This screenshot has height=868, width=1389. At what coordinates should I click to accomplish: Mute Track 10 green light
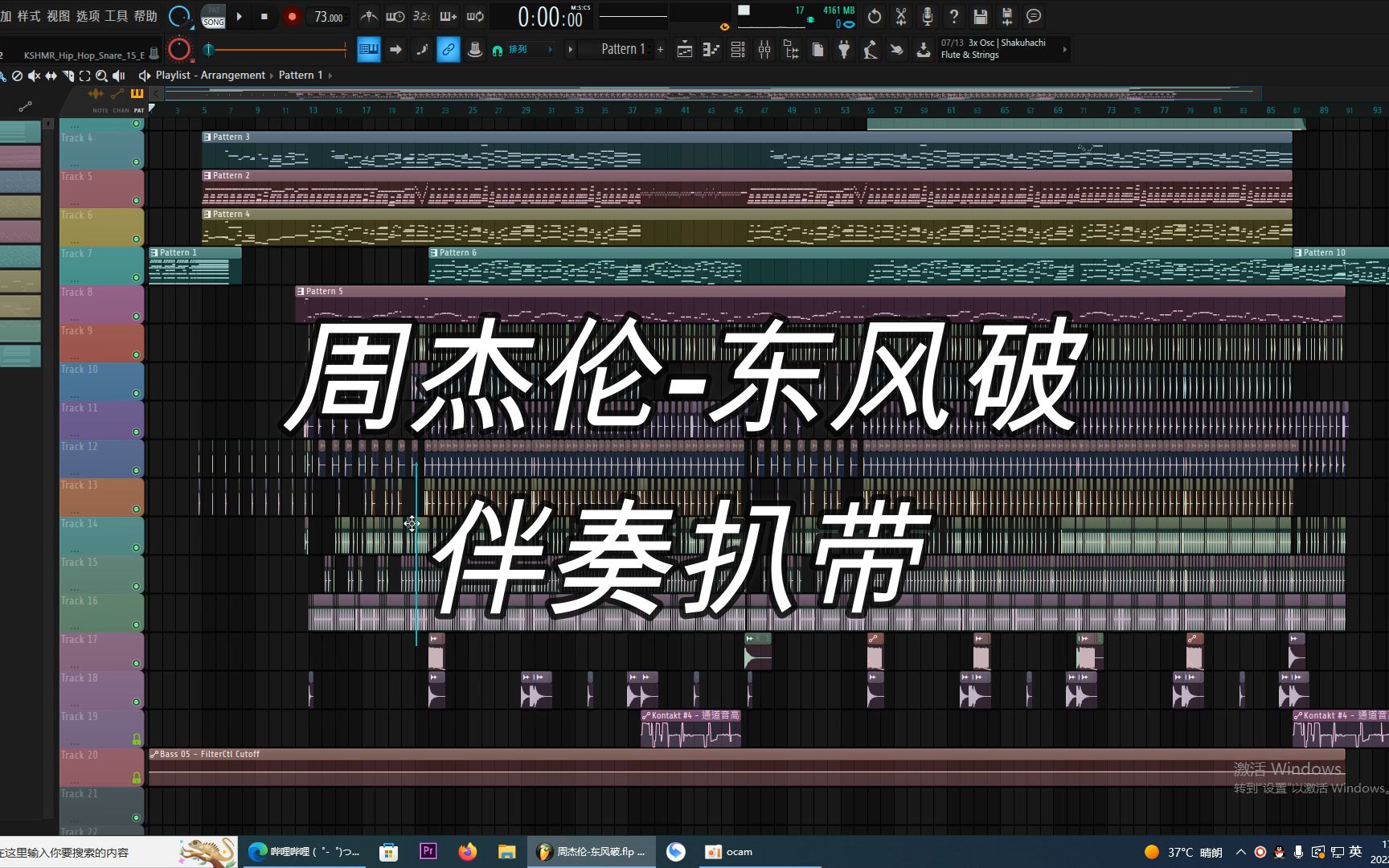136,394
